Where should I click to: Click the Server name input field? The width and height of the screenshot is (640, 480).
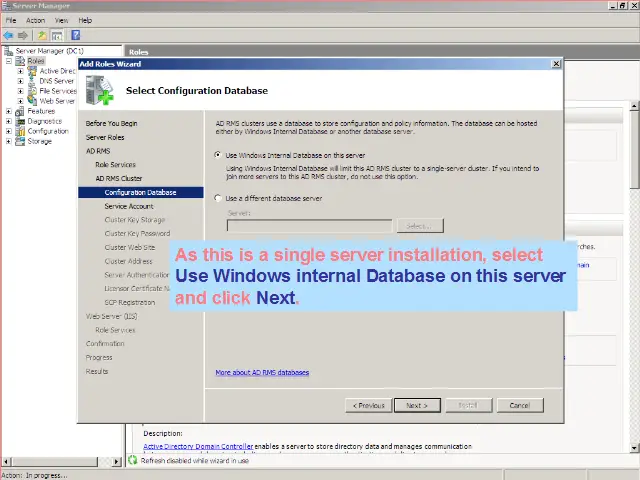tap(309, 226)
